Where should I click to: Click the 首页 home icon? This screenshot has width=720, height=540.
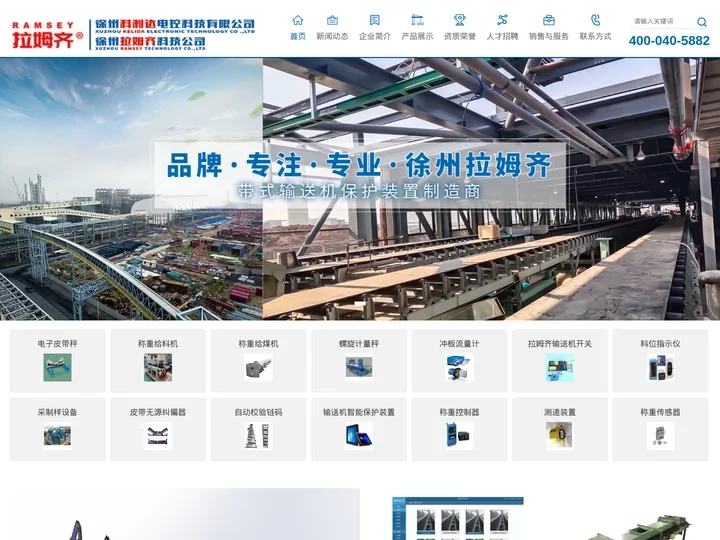[298, 20]
